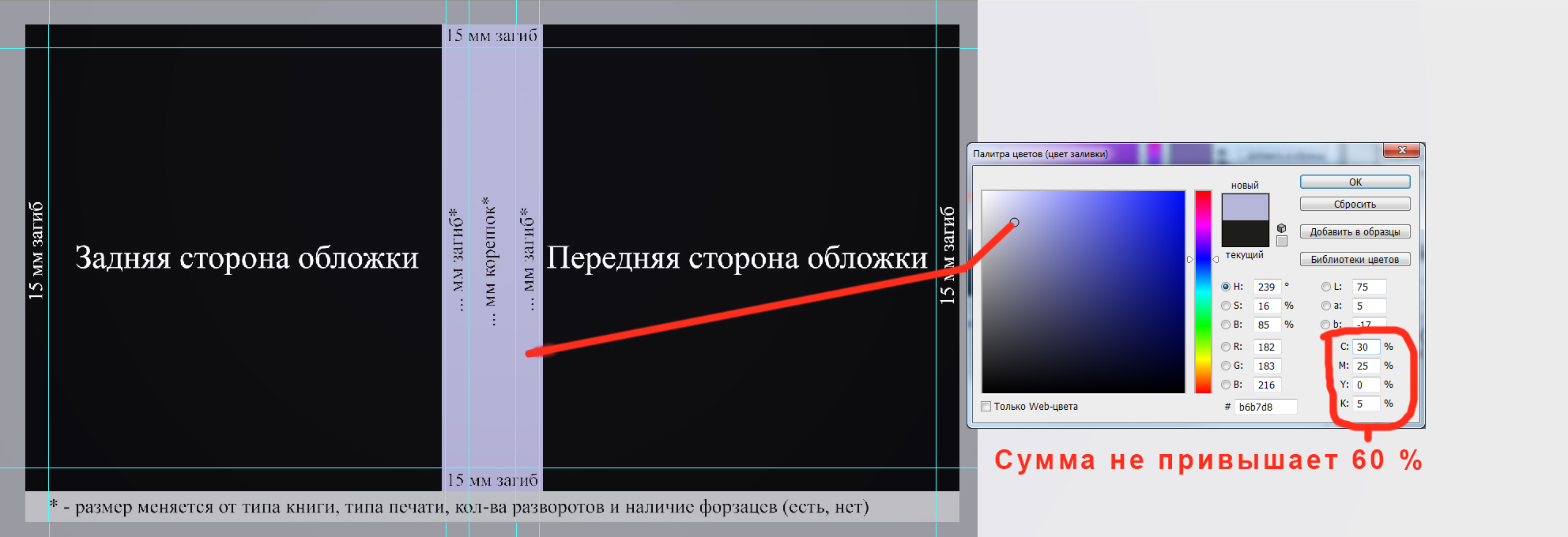Click the small web-safe color square
This screenshot has width=1568, height=537.
tap(1281, 241)
